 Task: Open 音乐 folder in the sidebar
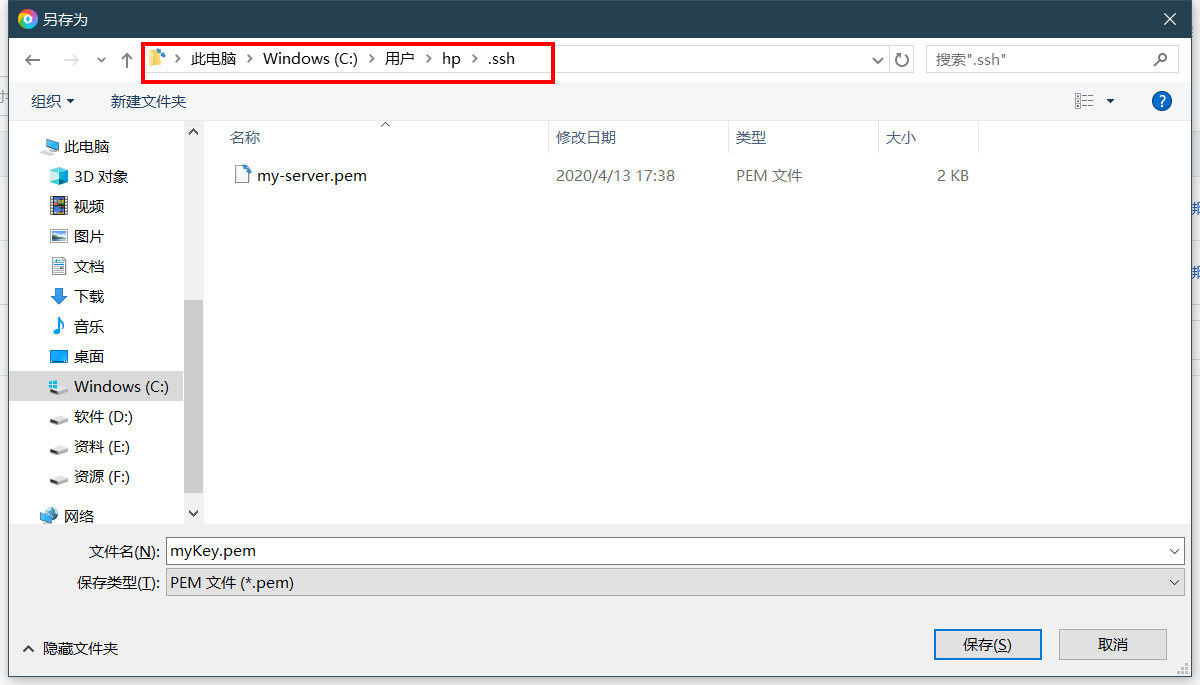point(89,326)
